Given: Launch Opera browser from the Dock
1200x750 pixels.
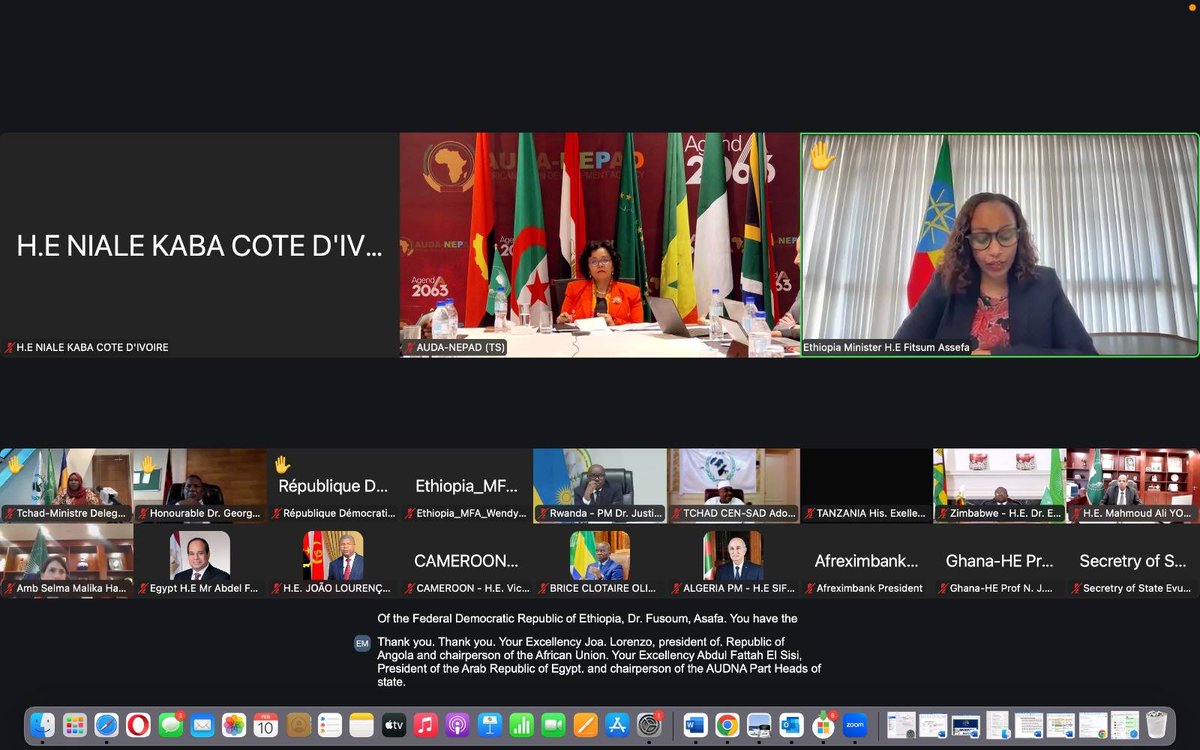Looking at the screenshot, I should point(138,725).
